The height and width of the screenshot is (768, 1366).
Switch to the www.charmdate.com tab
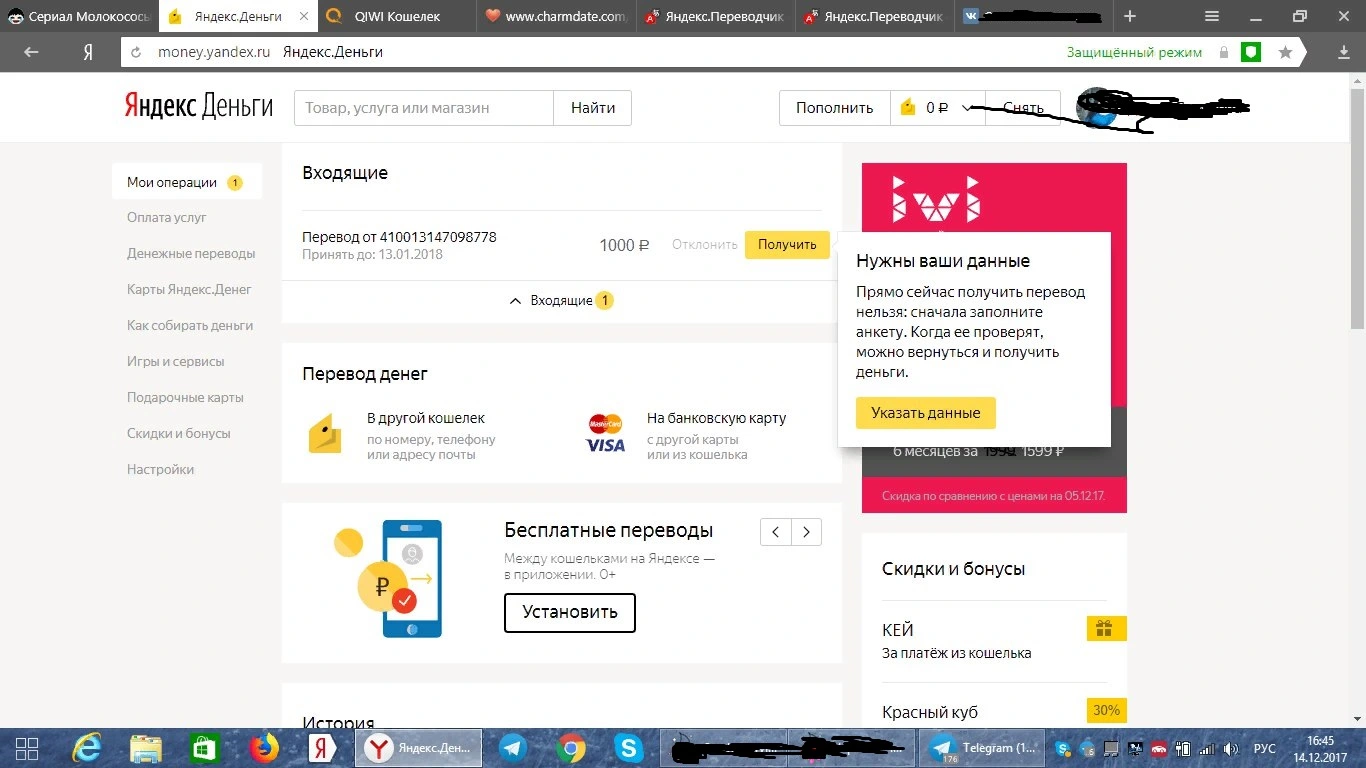click(557, 16)
